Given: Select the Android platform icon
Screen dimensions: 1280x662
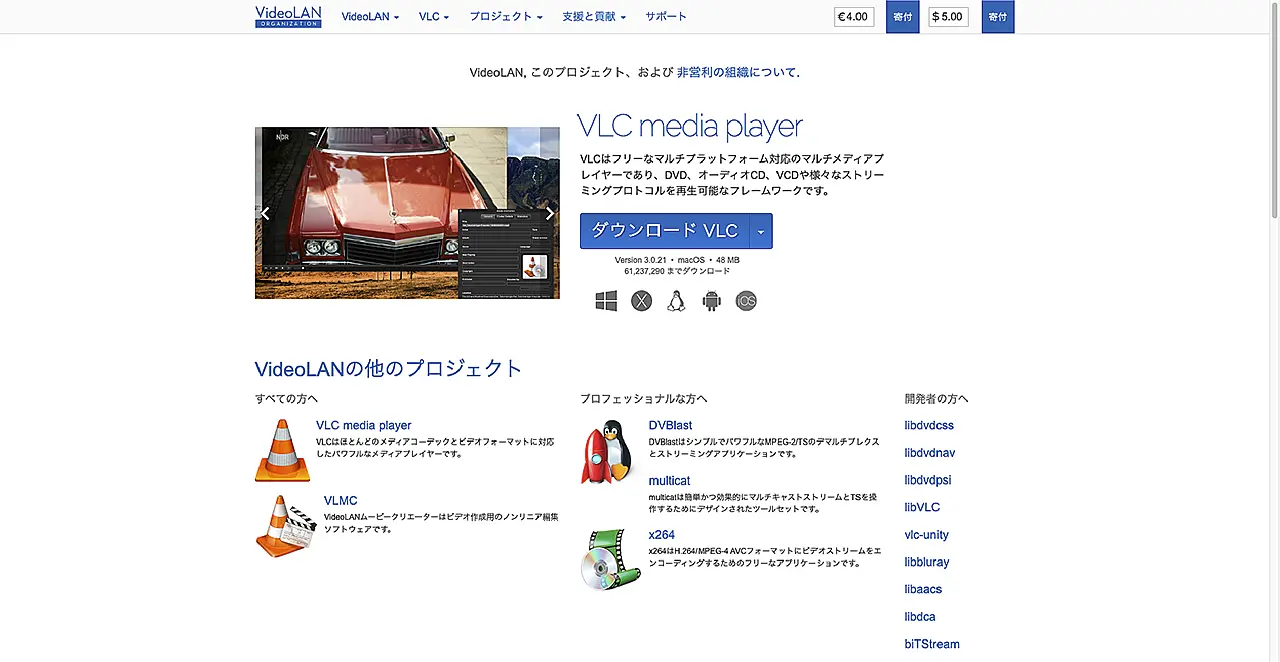Looking at the screenshot, I should point(711,301).
